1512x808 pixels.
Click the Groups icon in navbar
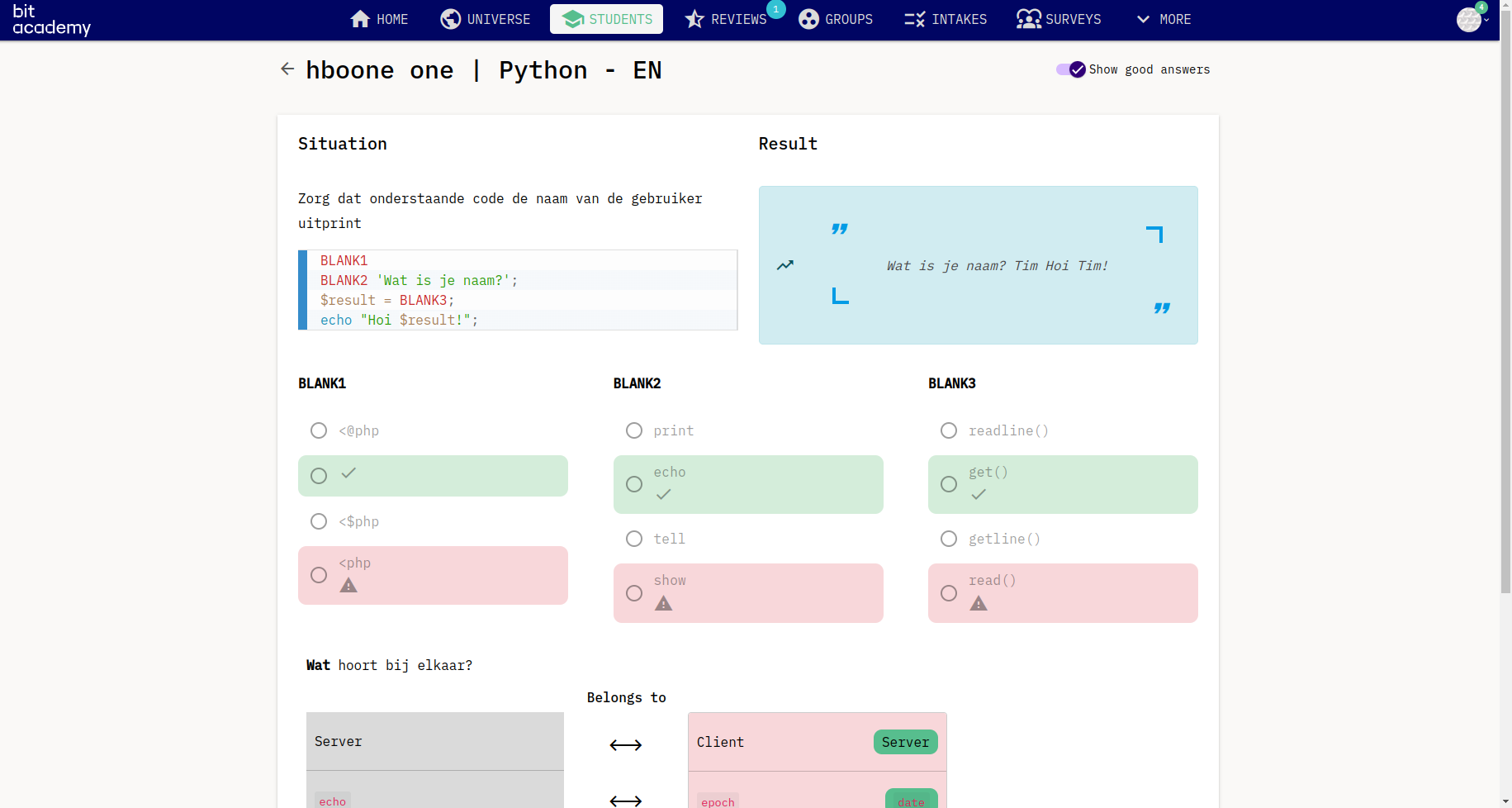809,19
